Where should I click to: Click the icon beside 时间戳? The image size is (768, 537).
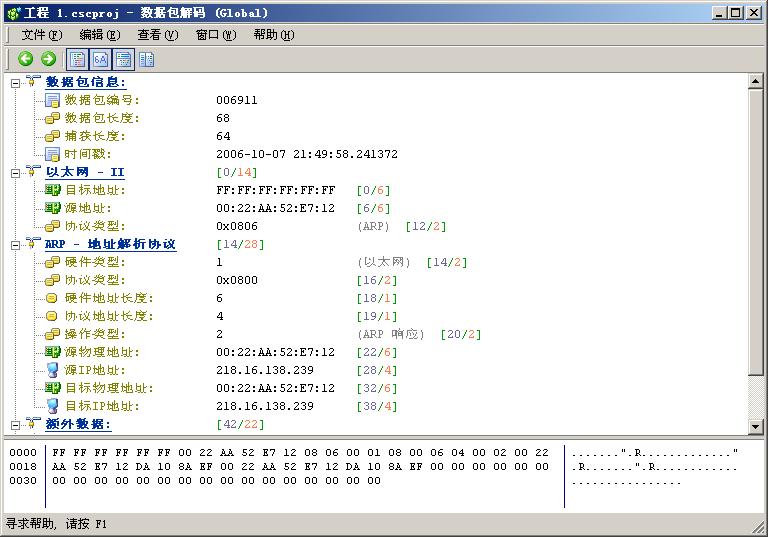[52, 154]
